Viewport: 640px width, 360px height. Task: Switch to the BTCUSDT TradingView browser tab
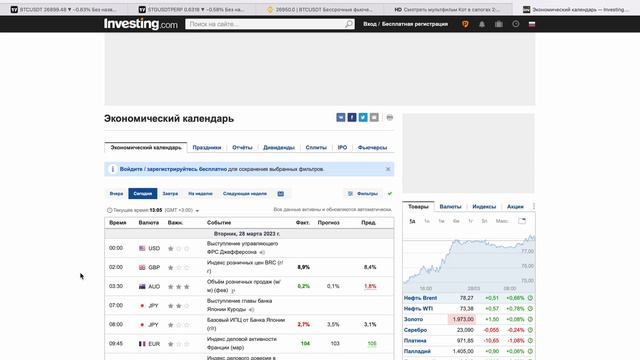pos(63,9)
